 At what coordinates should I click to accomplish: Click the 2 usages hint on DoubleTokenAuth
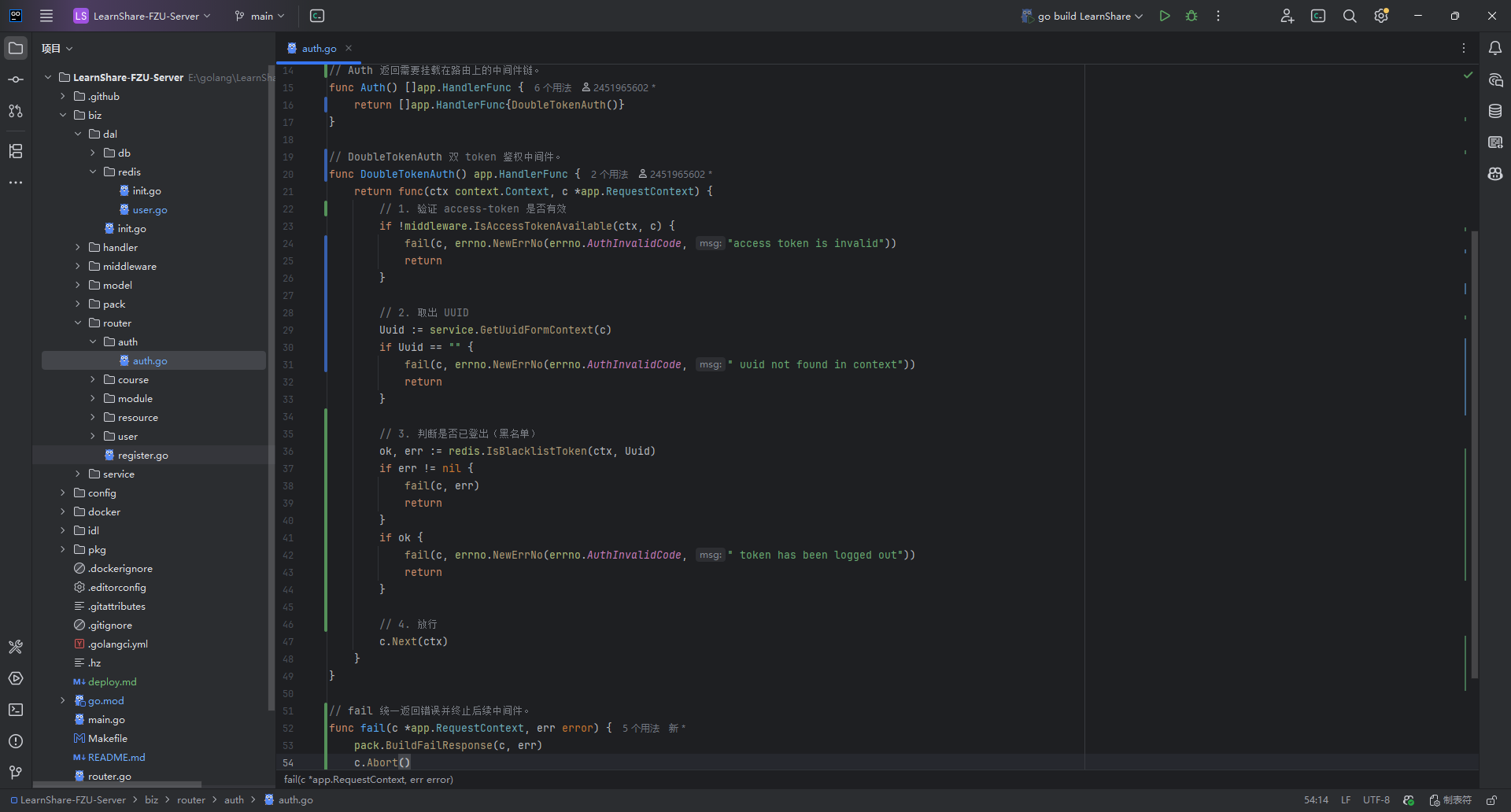[609, 174]
